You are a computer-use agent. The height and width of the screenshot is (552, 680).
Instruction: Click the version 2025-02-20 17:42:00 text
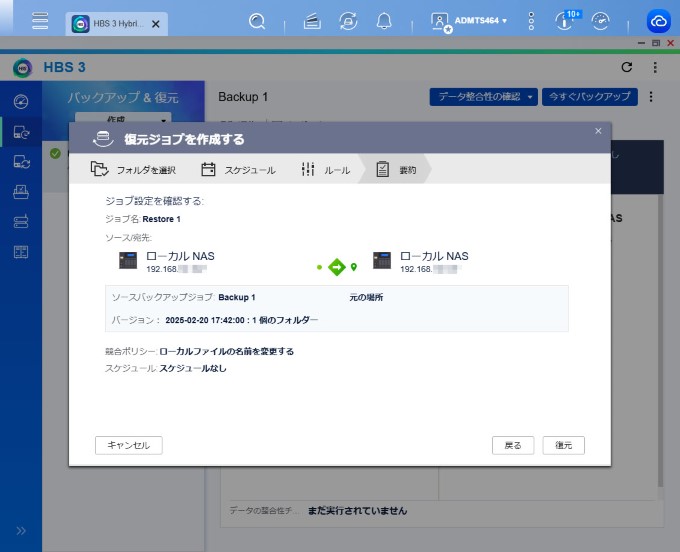(x=205, y=320)
